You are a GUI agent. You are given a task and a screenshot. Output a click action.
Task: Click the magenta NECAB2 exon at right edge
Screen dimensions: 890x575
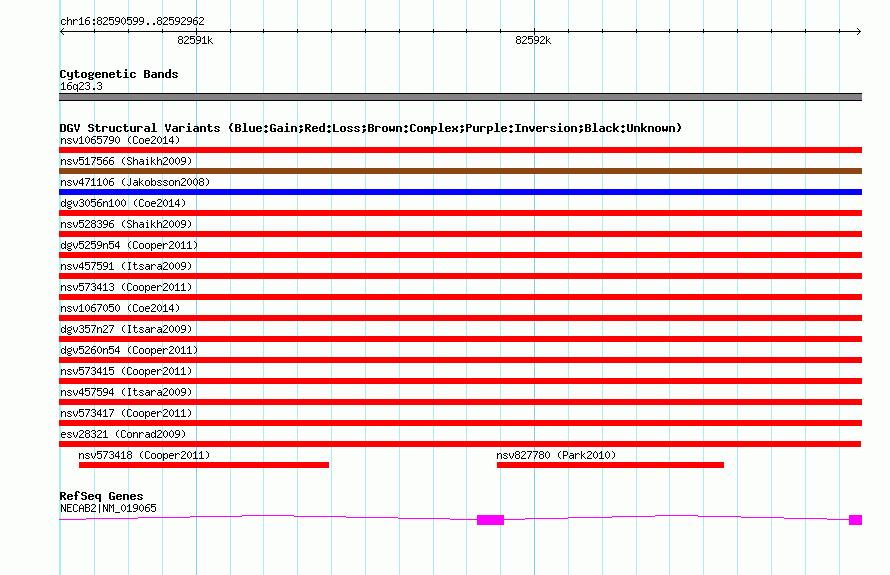[x=855, y=520]
